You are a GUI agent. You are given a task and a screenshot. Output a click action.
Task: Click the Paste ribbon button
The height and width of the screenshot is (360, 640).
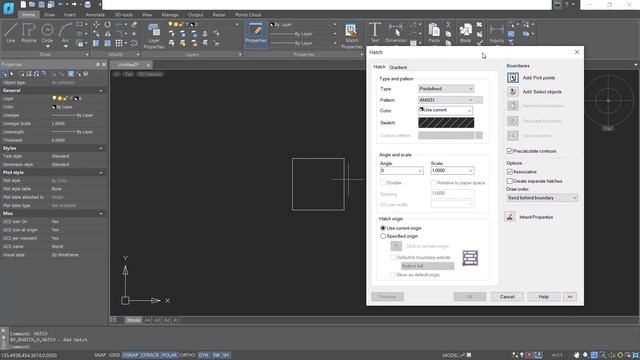pos(434,33)
